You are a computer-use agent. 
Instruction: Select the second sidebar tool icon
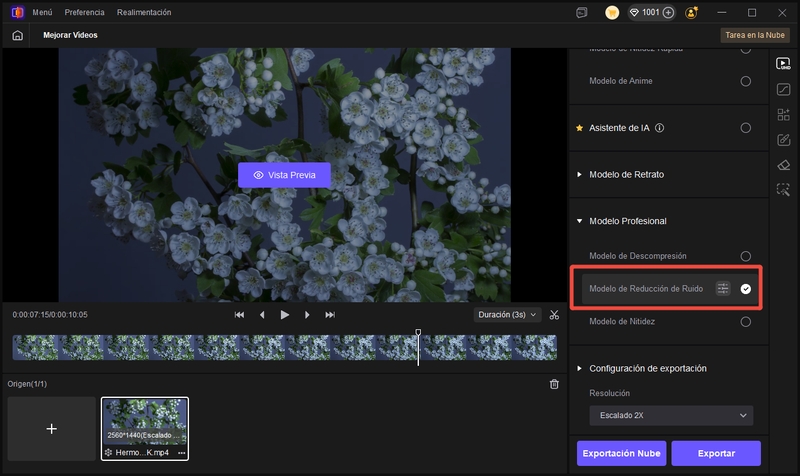coord(783,89)
